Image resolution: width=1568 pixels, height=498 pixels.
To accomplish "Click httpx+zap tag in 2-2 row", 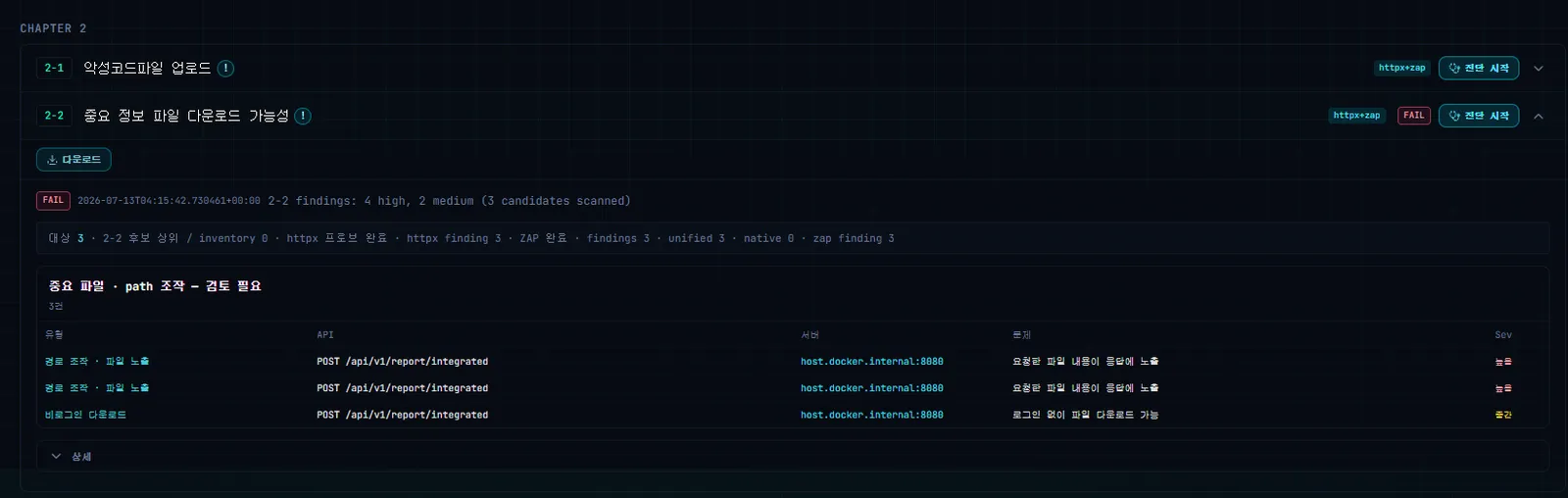I will 1356,116.
